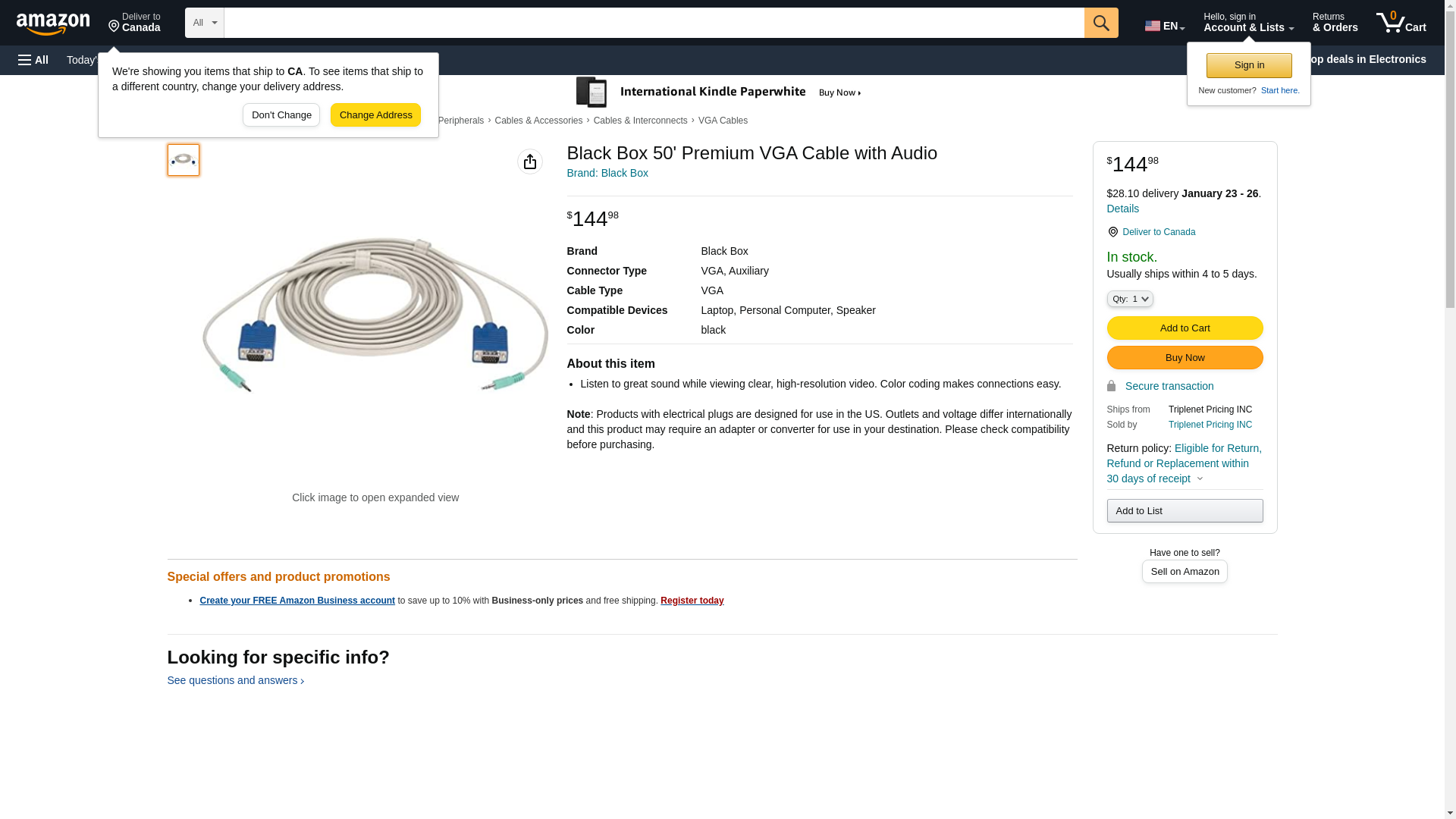Screen dimensions: 1456x819
Task: Click into the Amazon search field
Action: [x=654, y=23]
